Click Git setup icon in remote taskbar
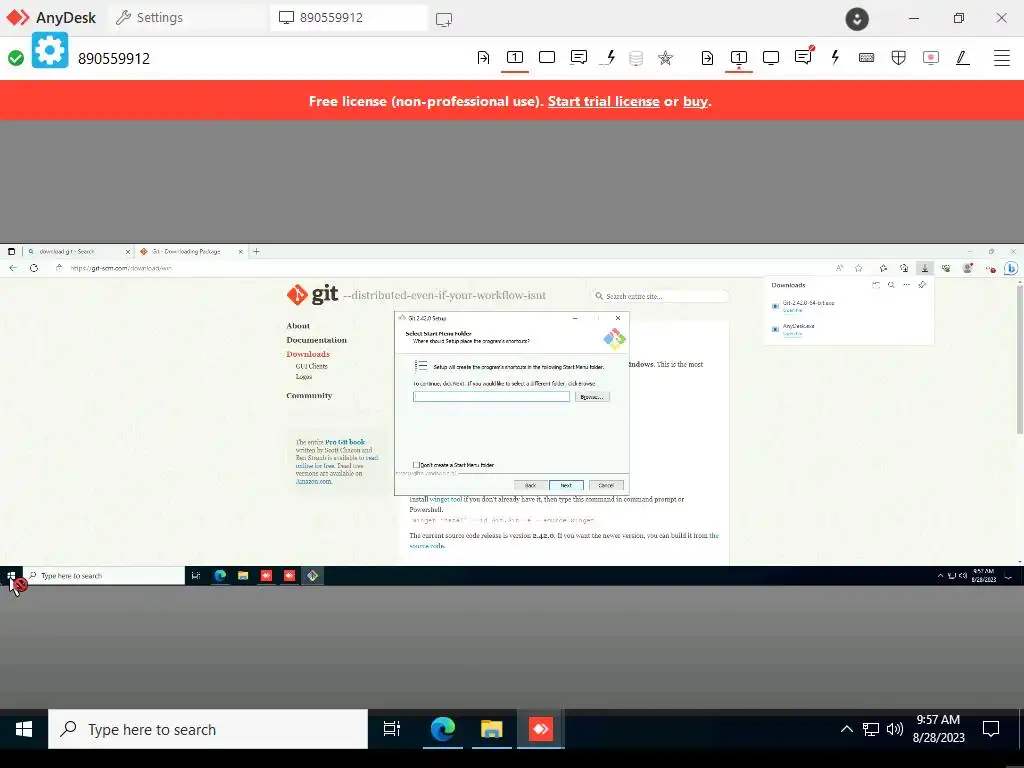This screenshot has height=768, width=1024. click(x=313, y=575)
